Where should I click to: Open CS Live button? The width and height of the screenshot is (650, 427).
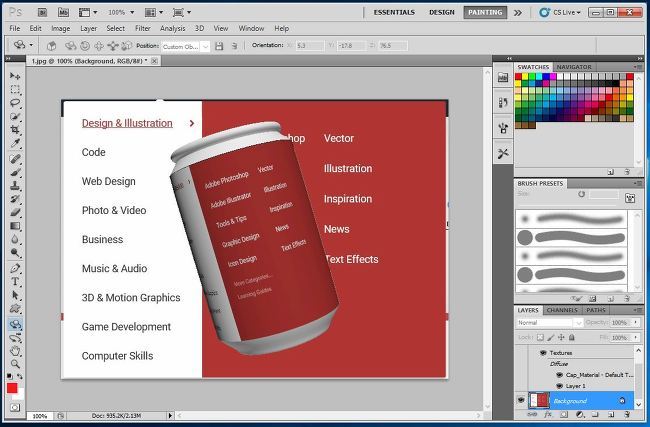[560, 12]
